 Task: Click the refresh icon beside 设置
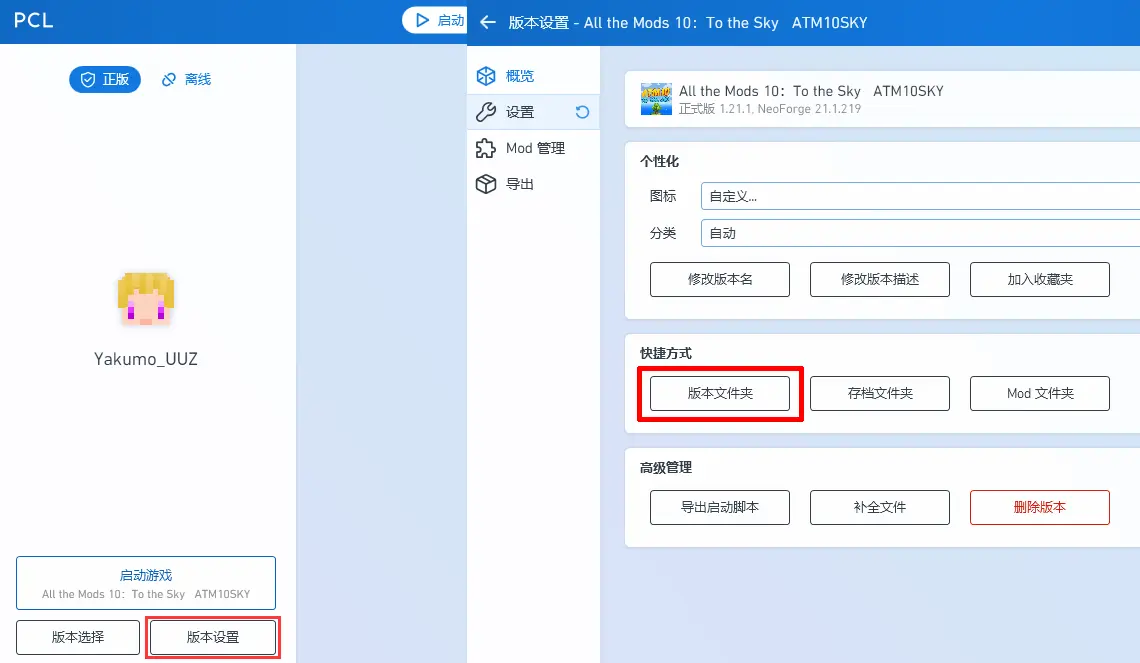coord(582,113)
